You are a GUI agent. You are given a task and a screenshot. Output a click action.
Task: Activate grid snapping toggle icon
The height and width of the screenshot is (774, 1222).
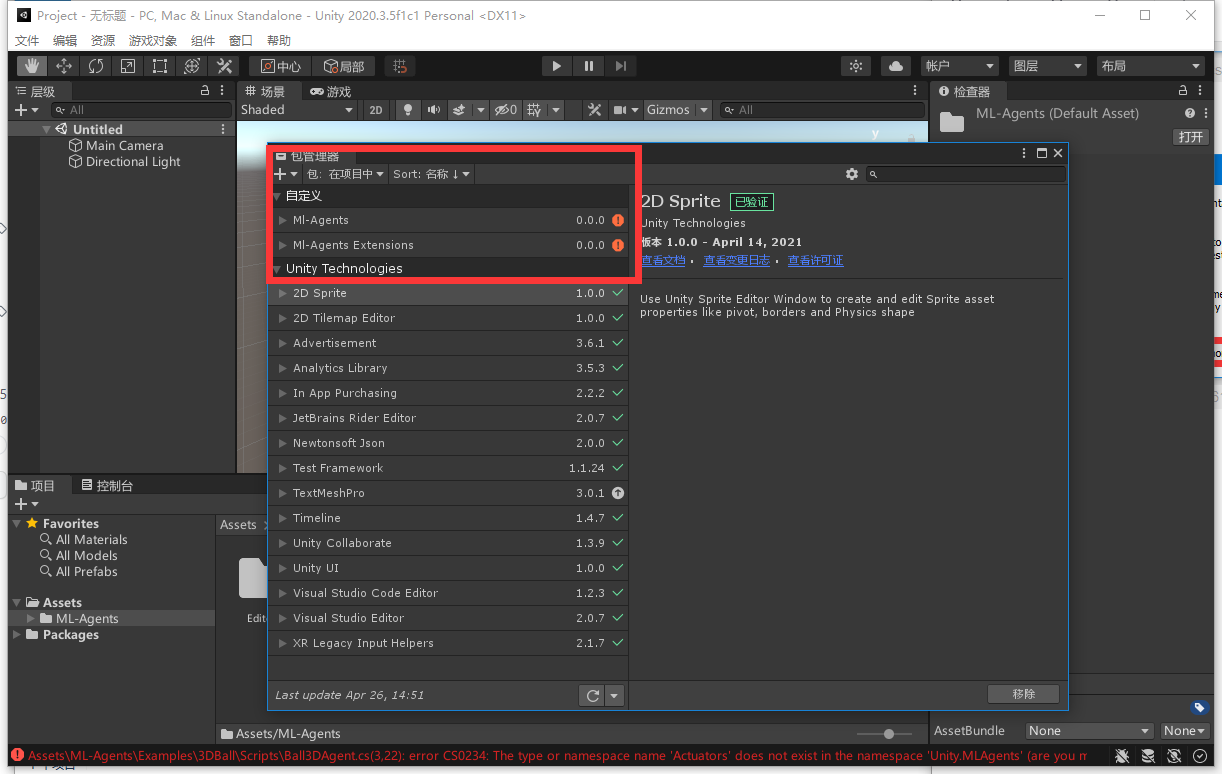point(399,66)
